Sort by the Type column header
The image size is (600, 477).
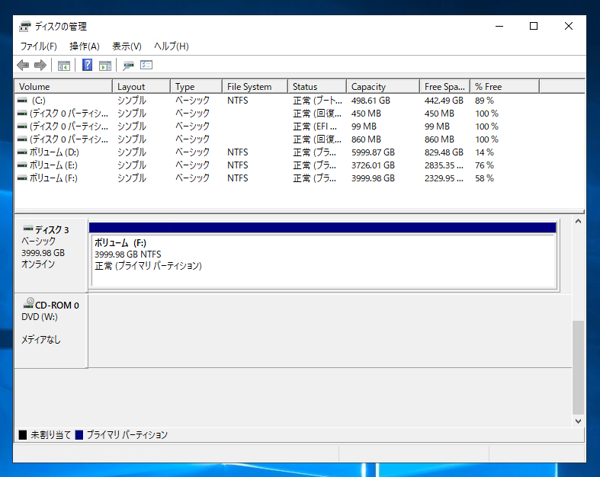(196, 86)
